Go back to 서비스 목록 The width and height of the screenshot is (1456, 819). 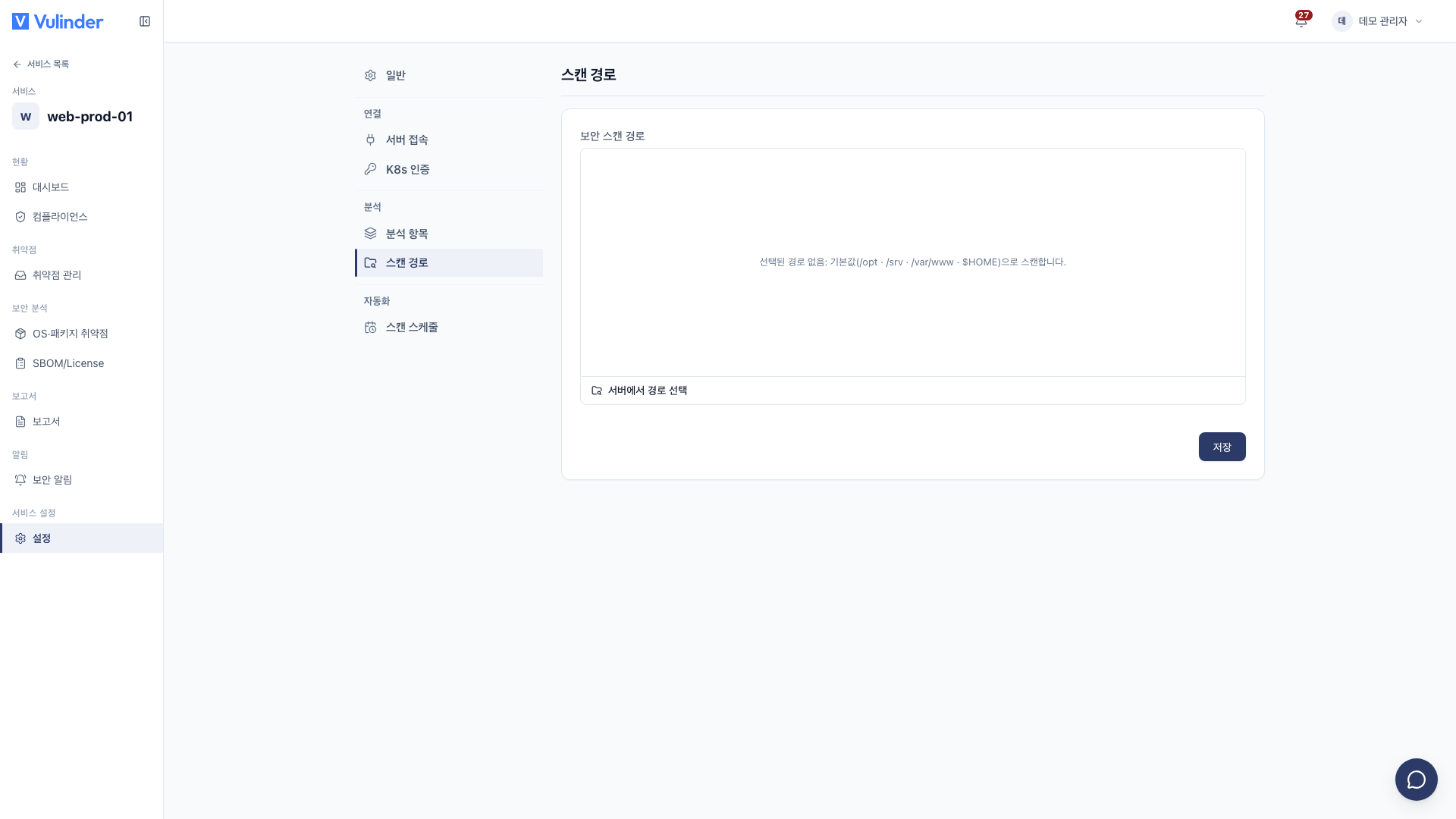coord(41,64)
